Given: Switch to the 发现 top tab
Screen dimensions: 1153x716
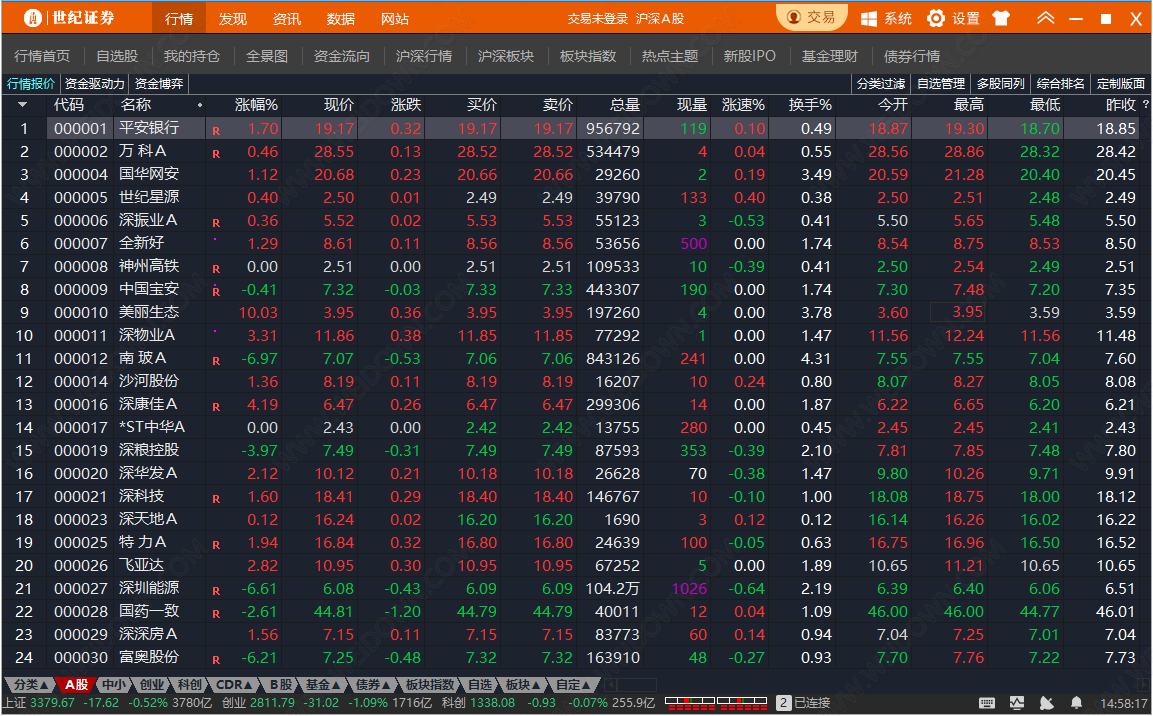Looking at the screenshot, I should [x=232, y=18].
